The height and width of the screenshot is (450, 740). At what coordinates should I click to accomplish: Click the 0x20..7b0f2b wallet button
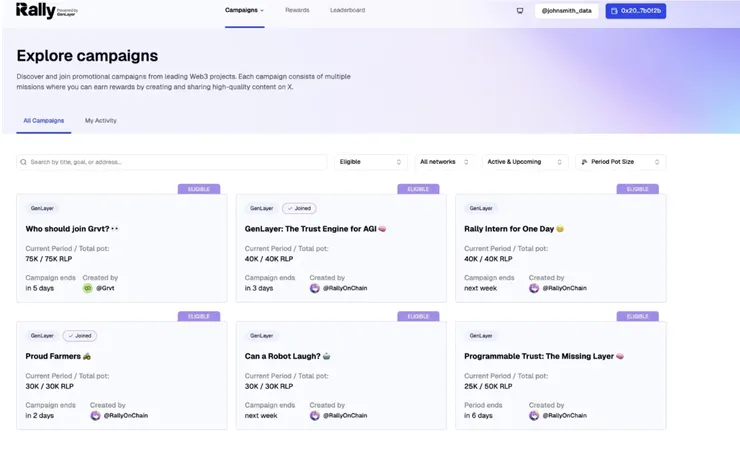click(636, 11)
